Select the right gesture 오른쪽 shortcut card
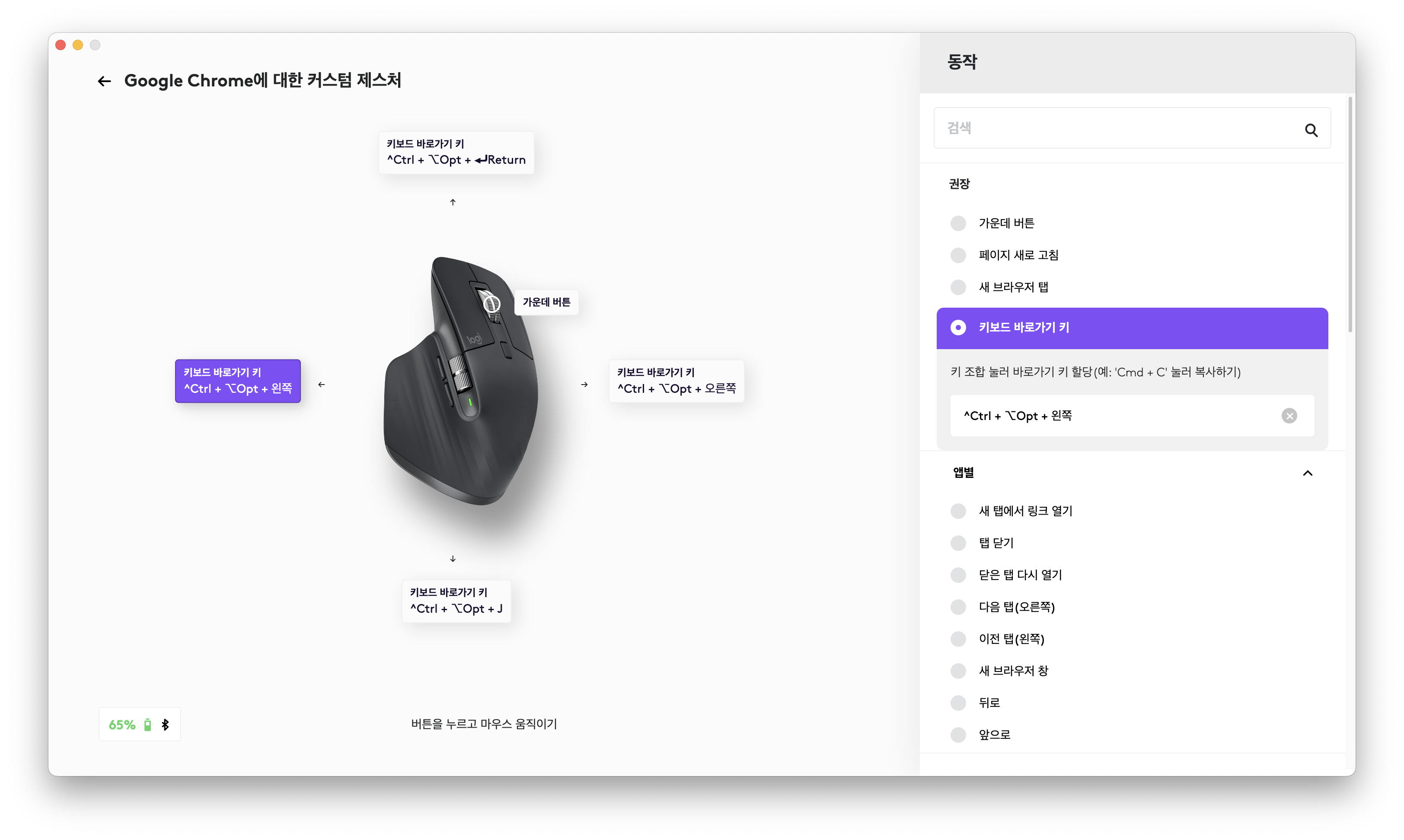Image resolution: width=1404 pixels, height=840 pixels. coord(676,381)
